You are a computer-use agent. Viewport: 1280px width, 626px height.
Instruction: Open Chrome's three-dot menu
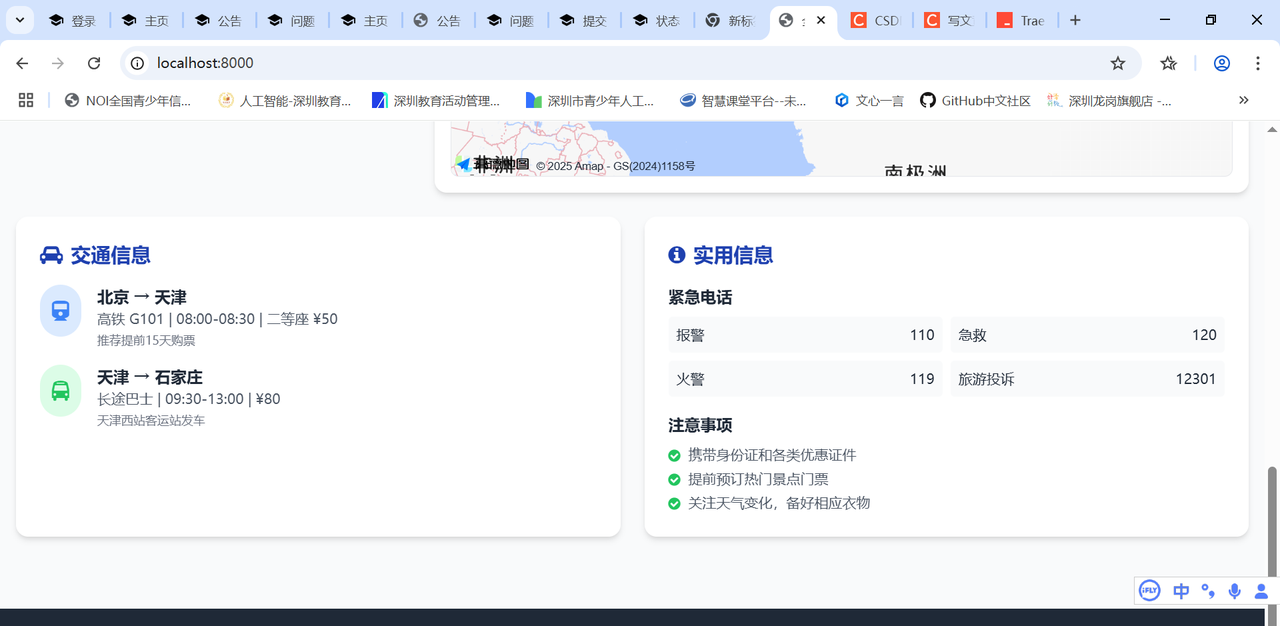1258,62
